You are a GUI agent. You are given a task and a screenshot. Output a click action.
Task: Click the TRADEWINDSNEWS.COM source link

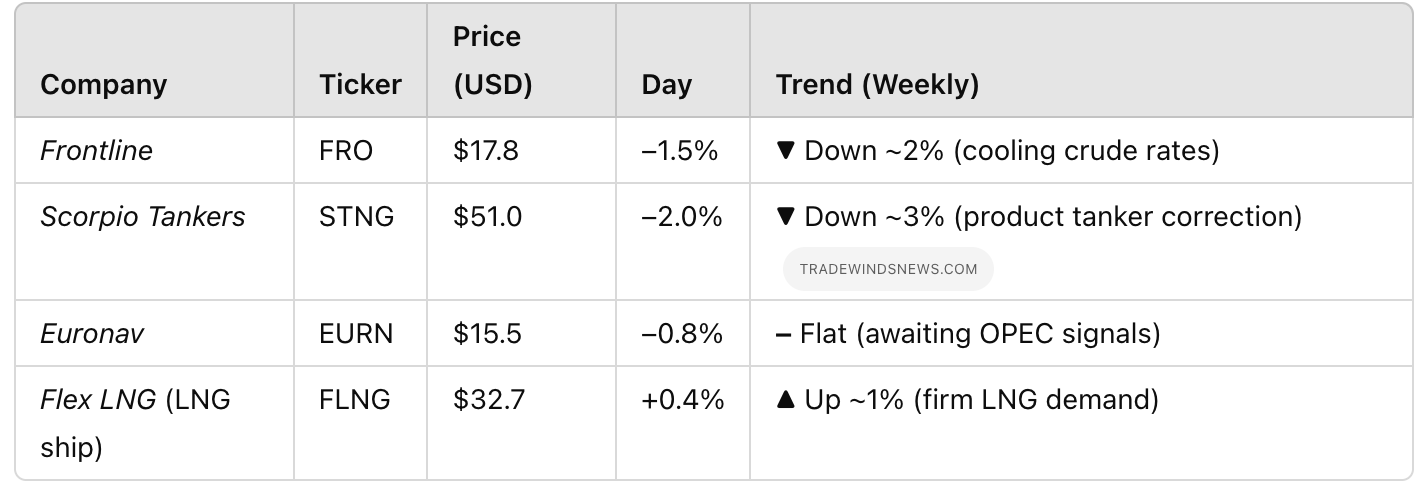click(888, 269)
